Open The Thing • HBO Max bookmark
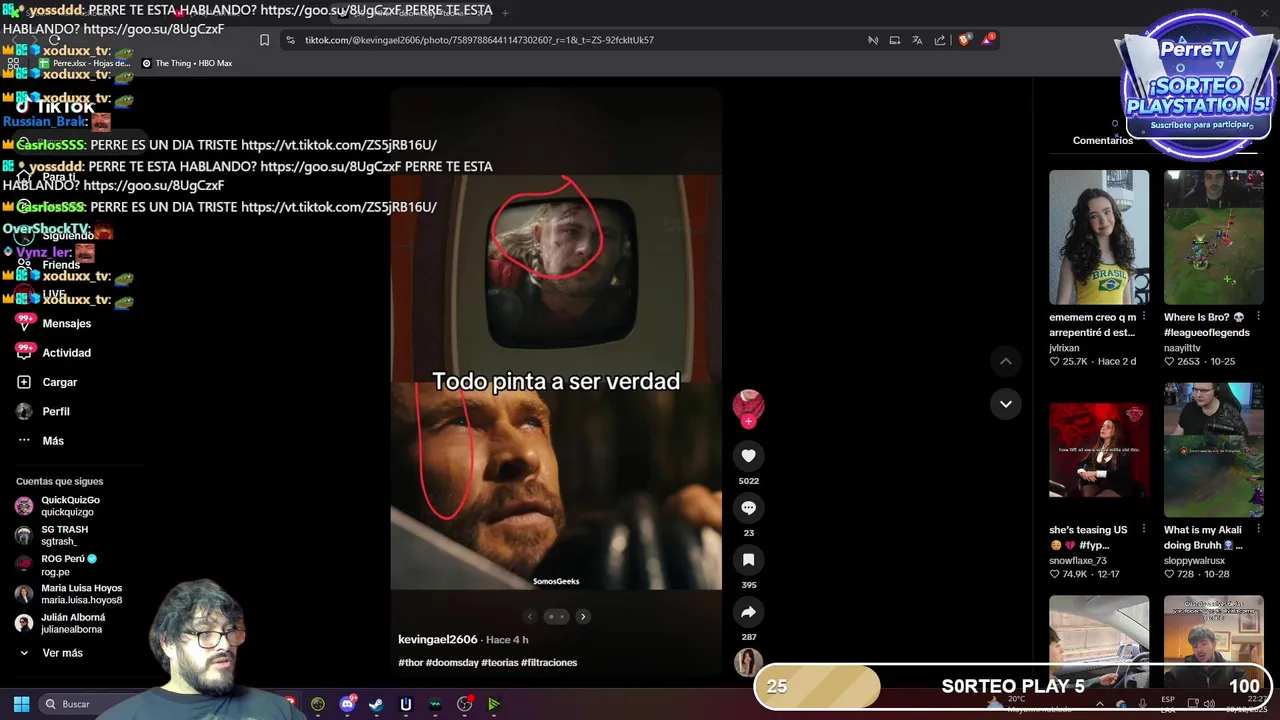Screen dimensions: 1280x720 click(187, 63)
